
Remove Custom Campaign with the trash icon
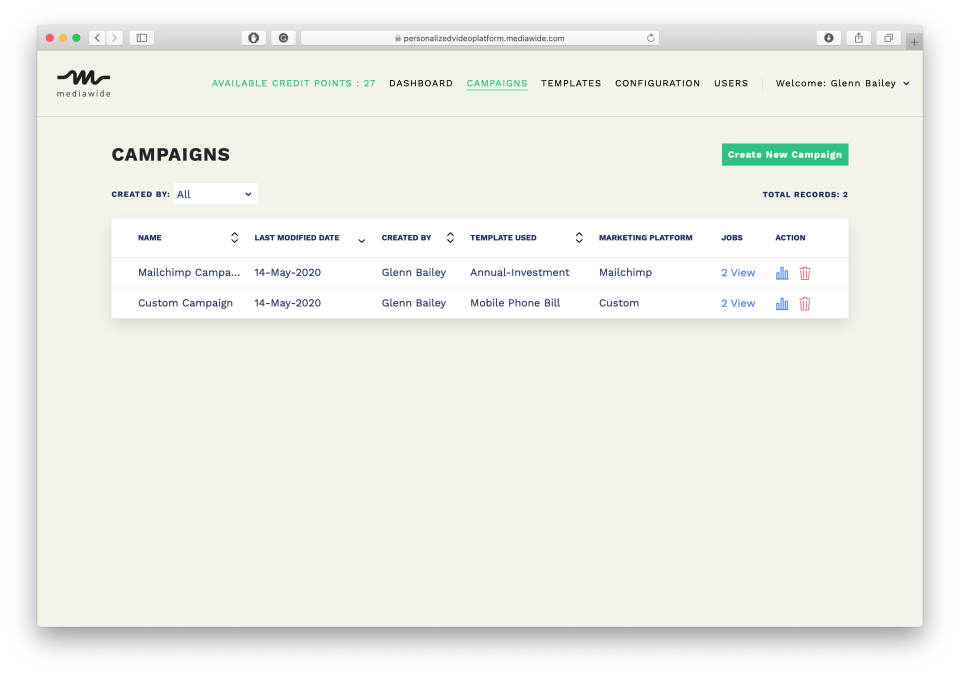click(x=805, y=303)
